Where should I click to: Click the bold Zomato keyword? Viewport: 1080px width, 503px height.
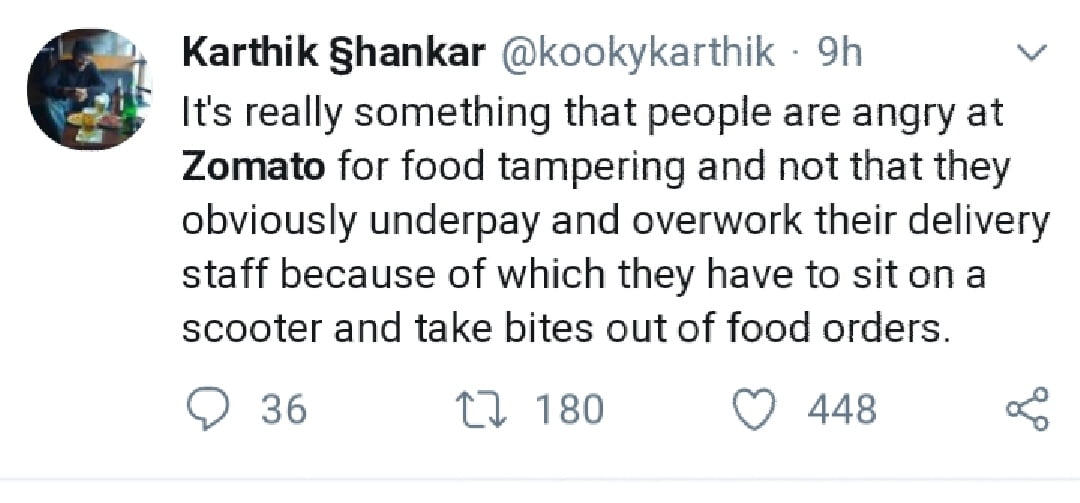(x=253, y=166)
